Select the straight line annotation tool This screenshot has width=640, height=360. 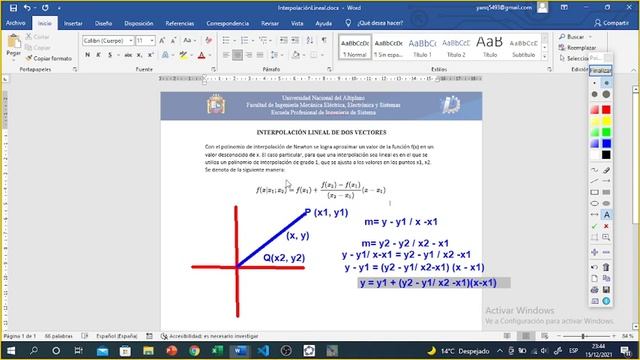pos(594,181)
